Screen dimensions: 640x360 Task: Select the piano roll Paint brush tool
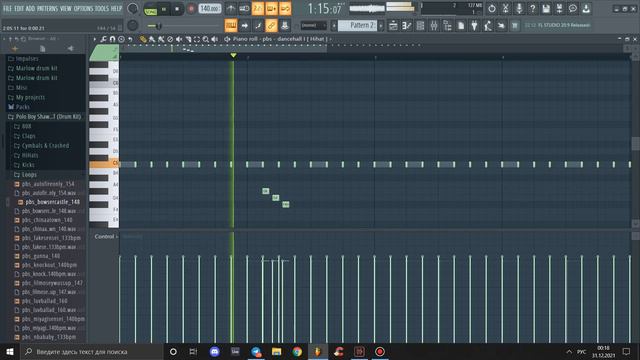coord(152,39)
